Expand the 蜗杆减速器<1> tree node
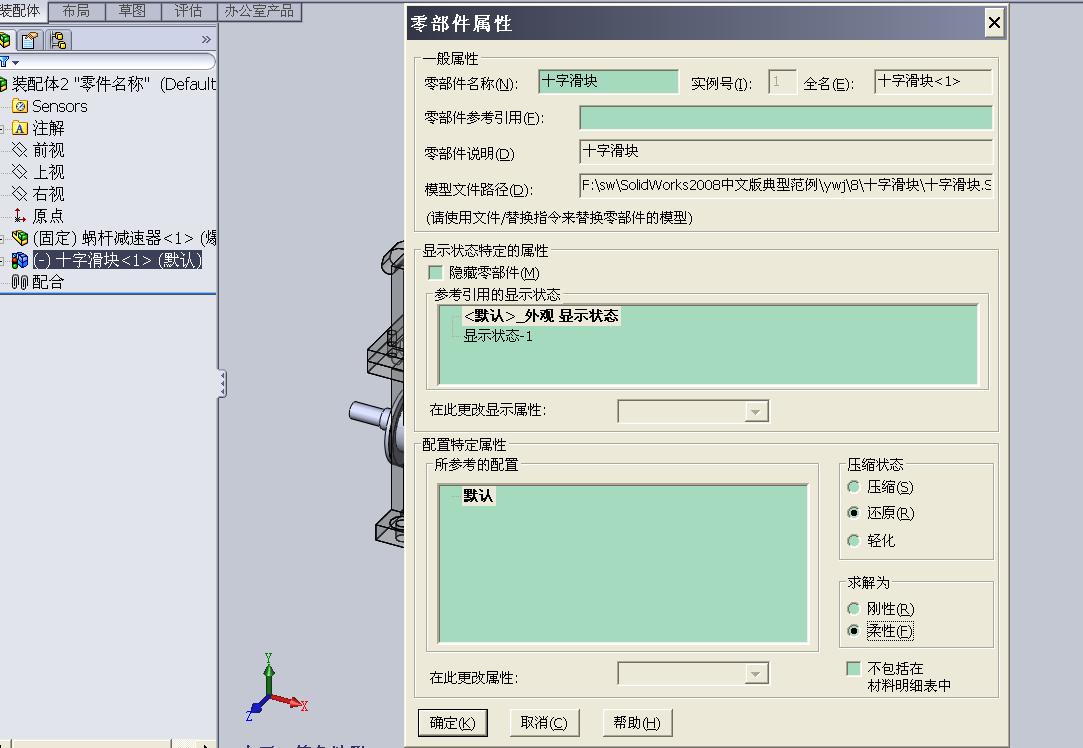 [x=2, y=238]
